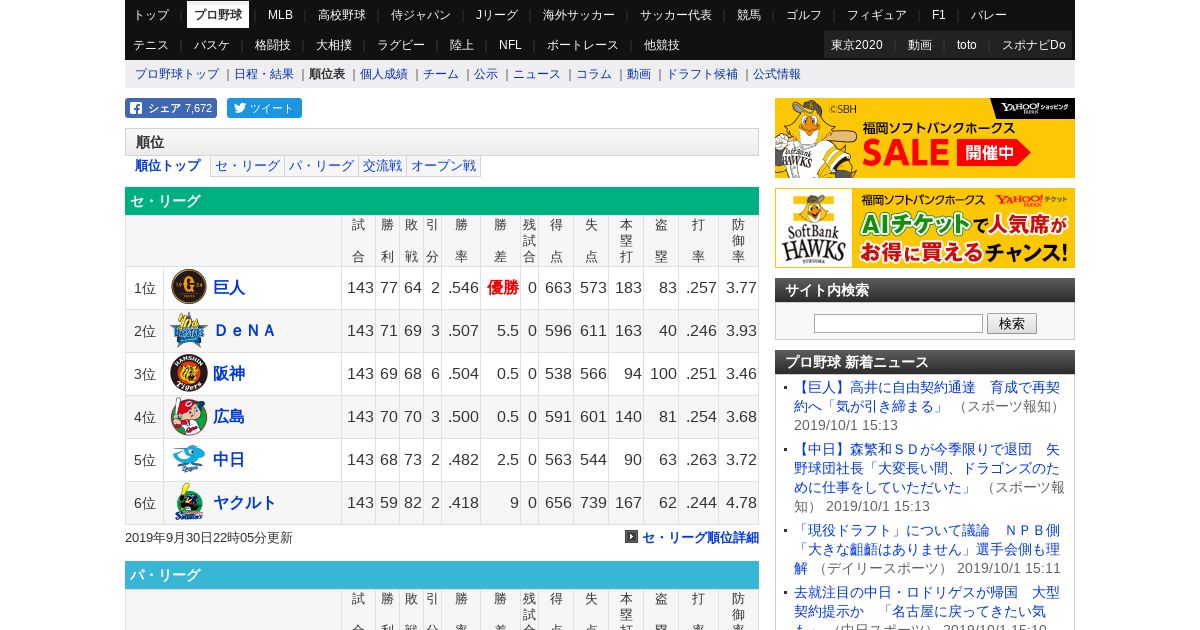Open the Hawks AIチケット banner

925,228
